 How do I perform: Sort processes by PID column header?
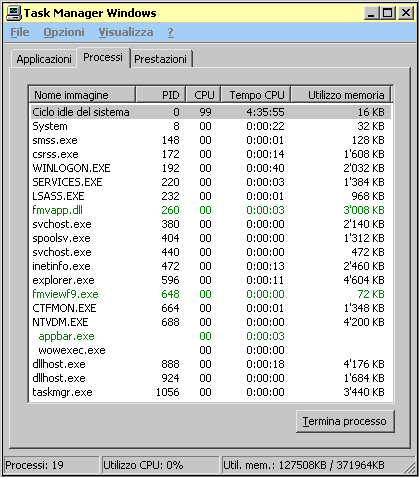tap(161, 95)
